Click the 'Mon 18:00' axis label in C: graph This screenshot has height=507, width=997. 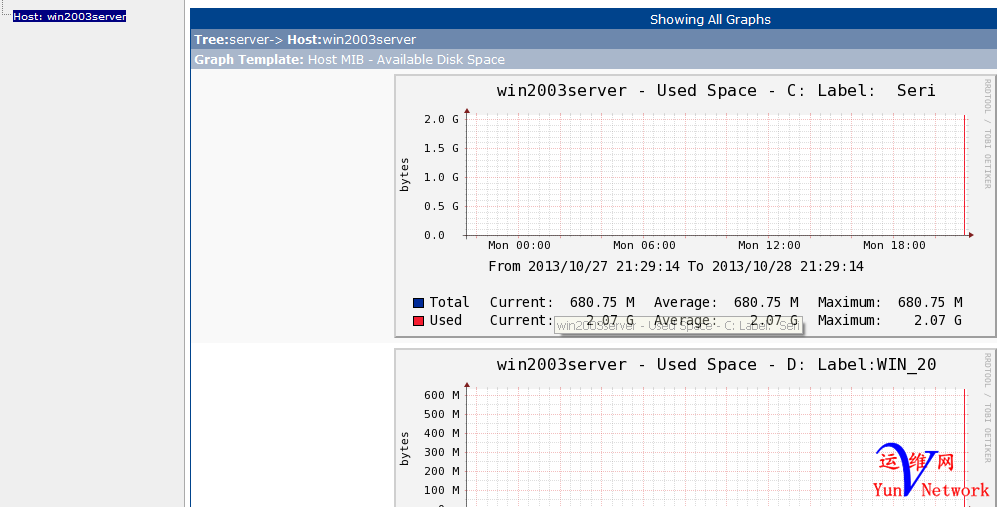point(894,245)
